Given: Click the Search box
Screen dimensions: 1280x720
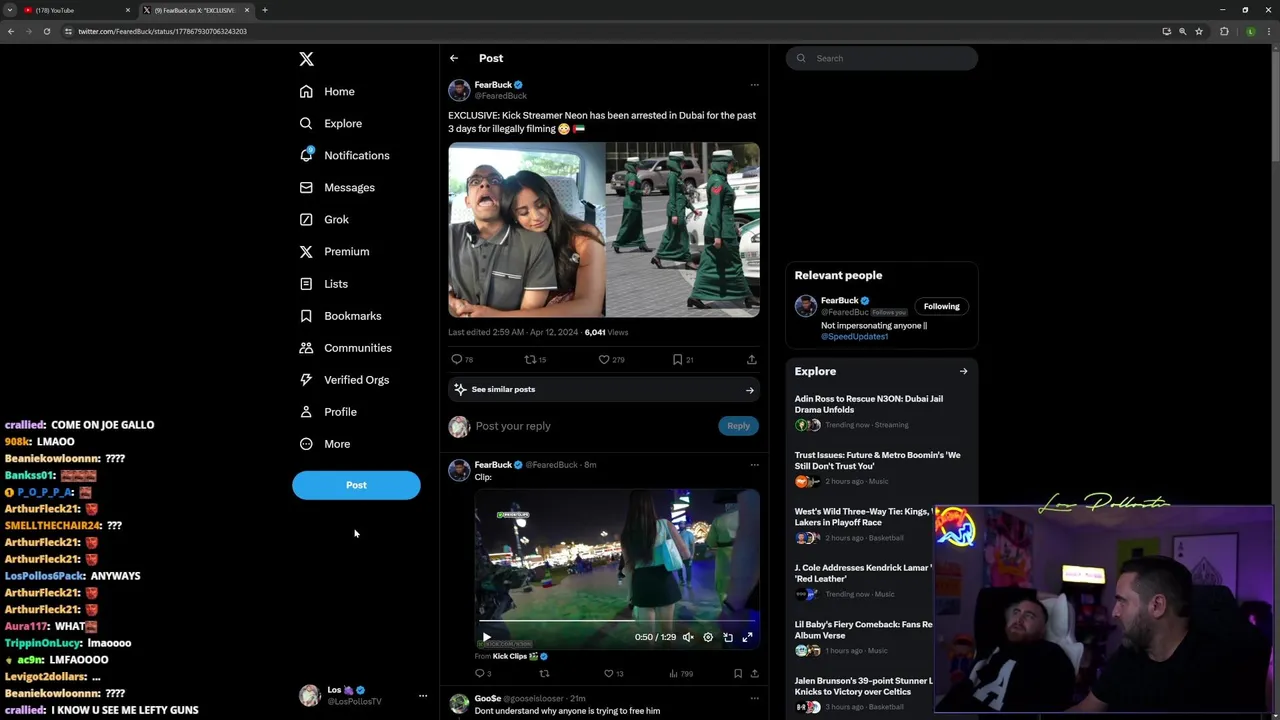Looking at the screenshot, I should [881, 58].
